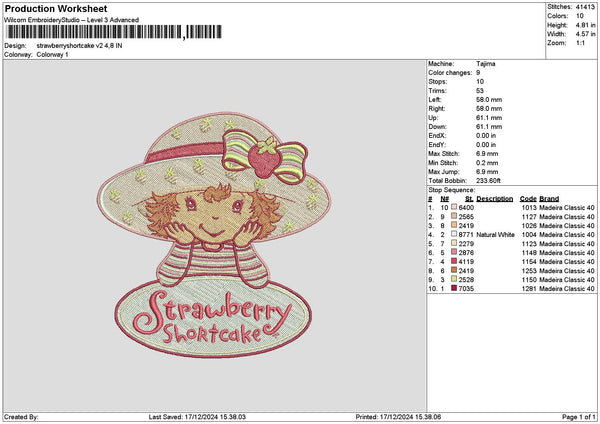
Task: Click the swatch for stop 1, code 1013
Action: pyautogui.click(x=454, y=207)
